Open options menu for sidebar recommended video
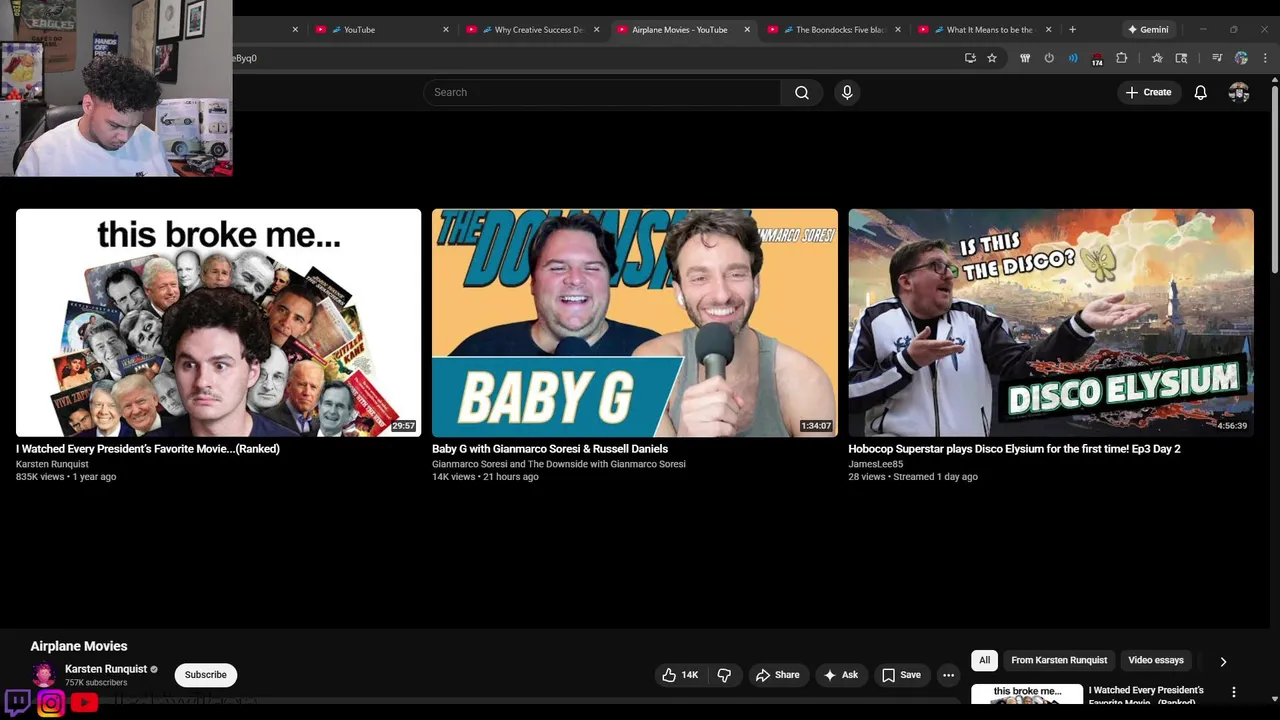Screen dimensions: 1280x720 [x=1234, y=692]
